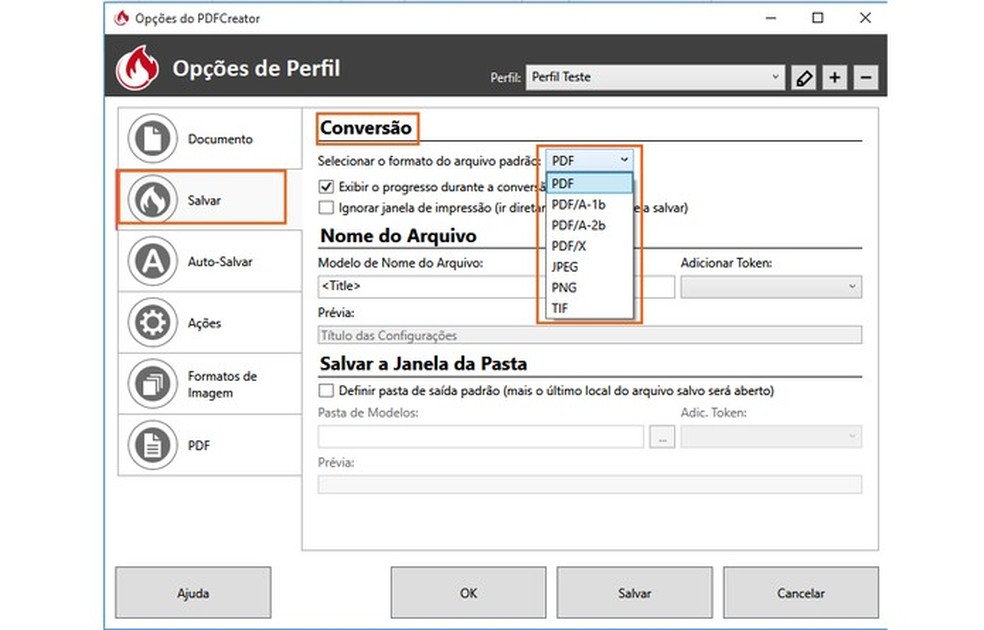
Task: Expand the Adic. Token dropdown under Pasta de Modelos
Action: 770,436
